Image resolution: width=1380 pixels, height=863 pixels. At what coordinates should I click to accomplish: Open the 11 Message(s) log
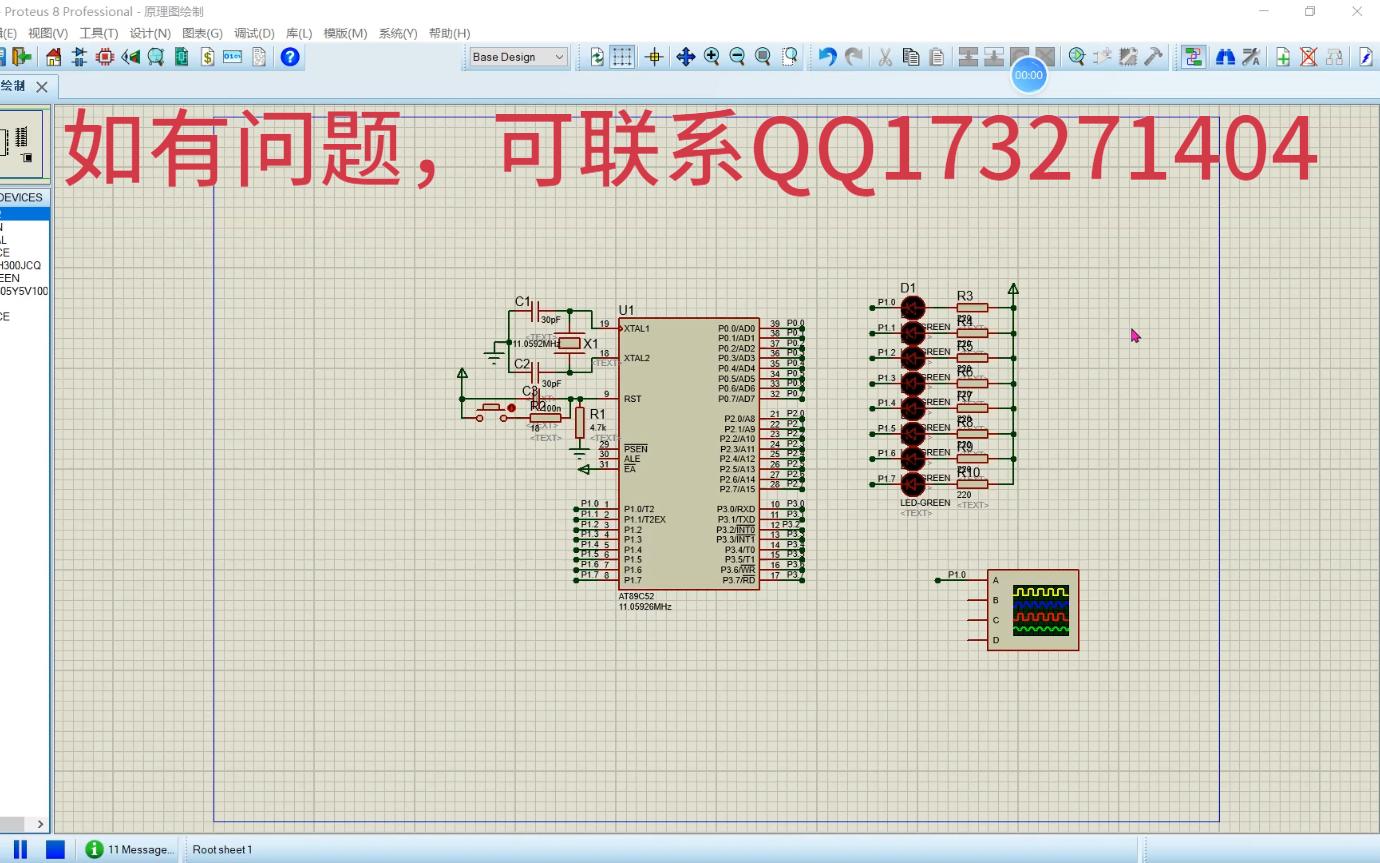point(130,849)
